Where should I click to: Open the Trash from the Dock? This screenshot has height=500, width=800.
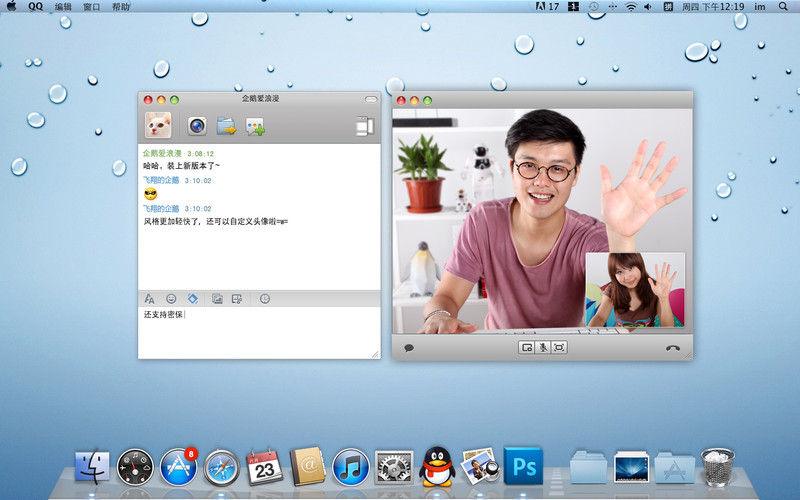(x=717, y=467)
